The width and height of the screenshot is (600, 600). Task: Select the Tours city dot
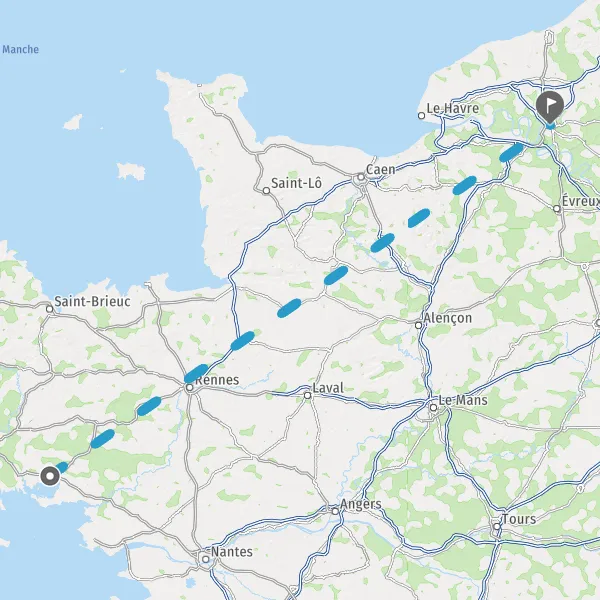(497, 527)
